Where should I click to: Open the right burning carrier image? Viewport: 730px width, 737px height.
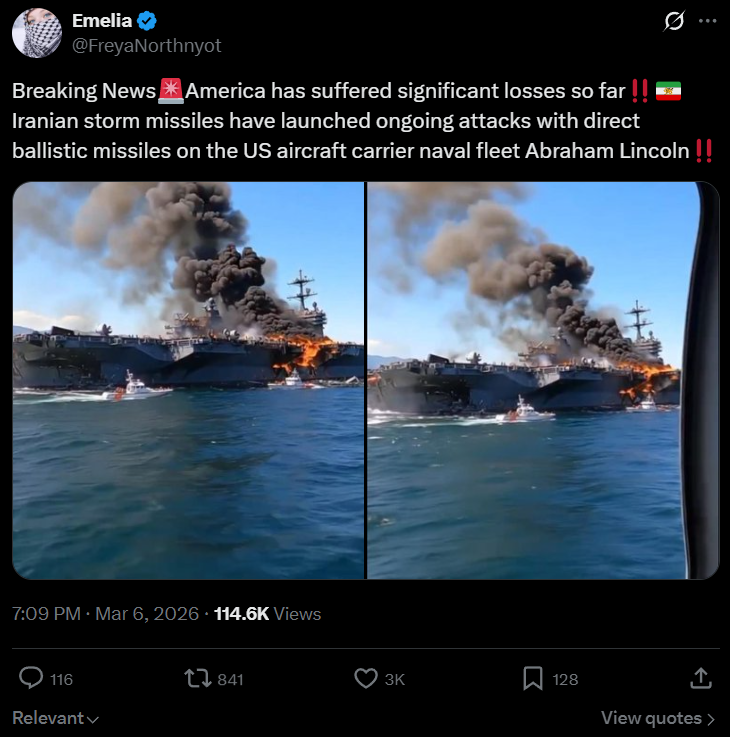(543, 380)
